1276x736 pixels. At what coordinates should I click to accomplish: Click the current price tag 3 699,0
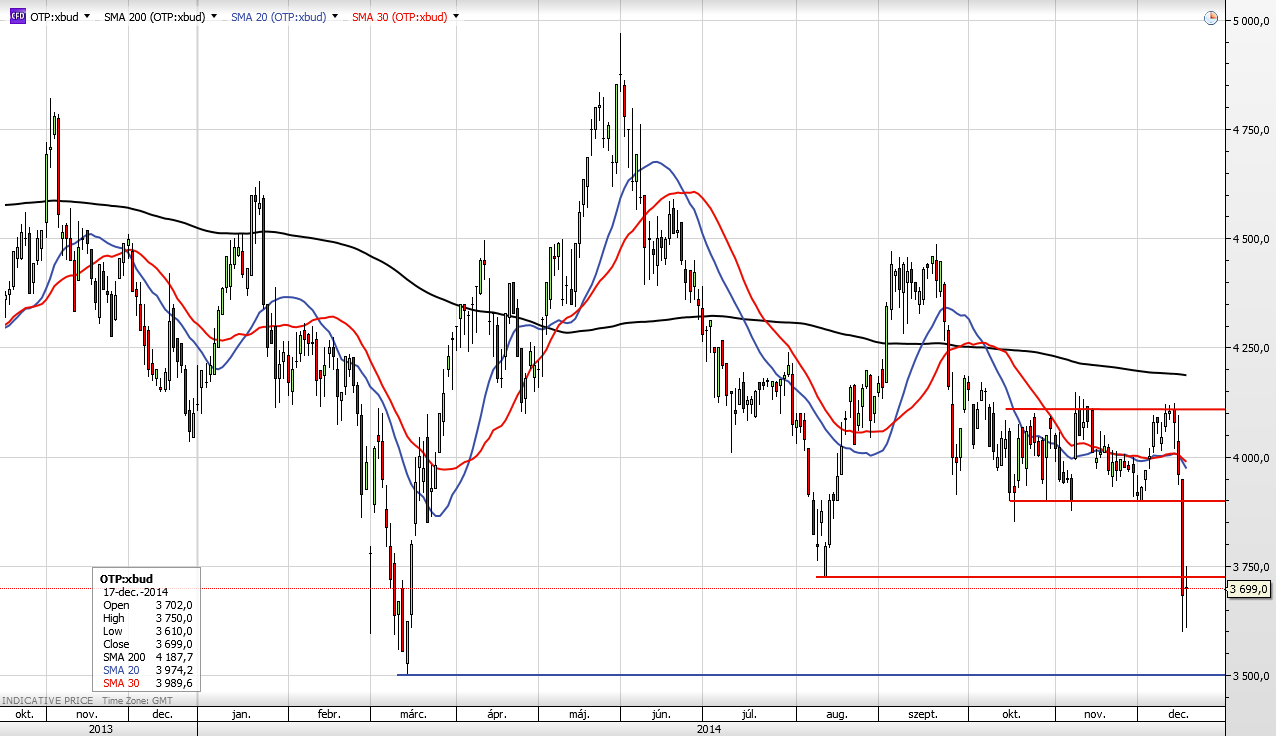tap(1249, 589)
